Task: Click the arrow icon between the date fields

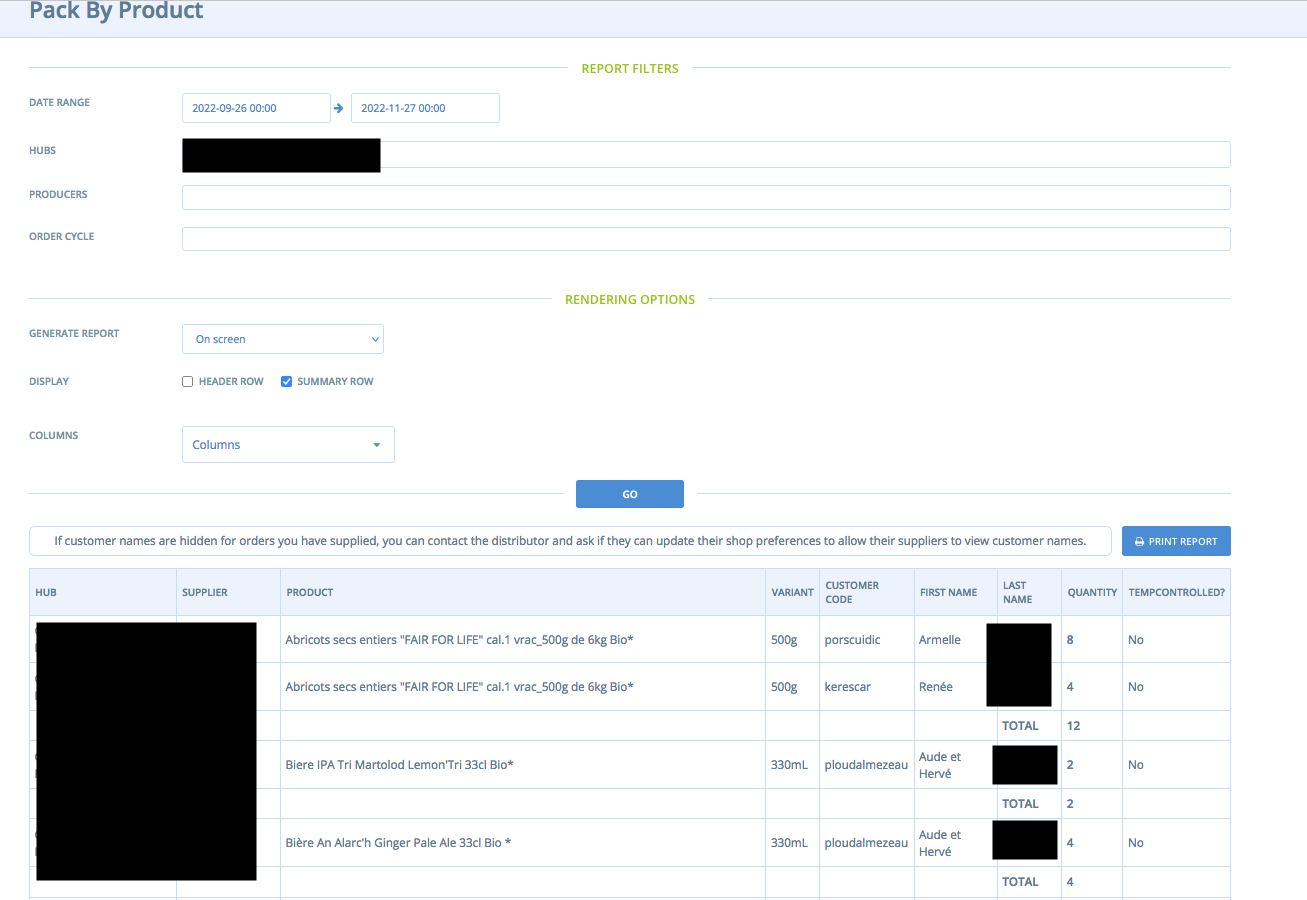Action: 339,107
